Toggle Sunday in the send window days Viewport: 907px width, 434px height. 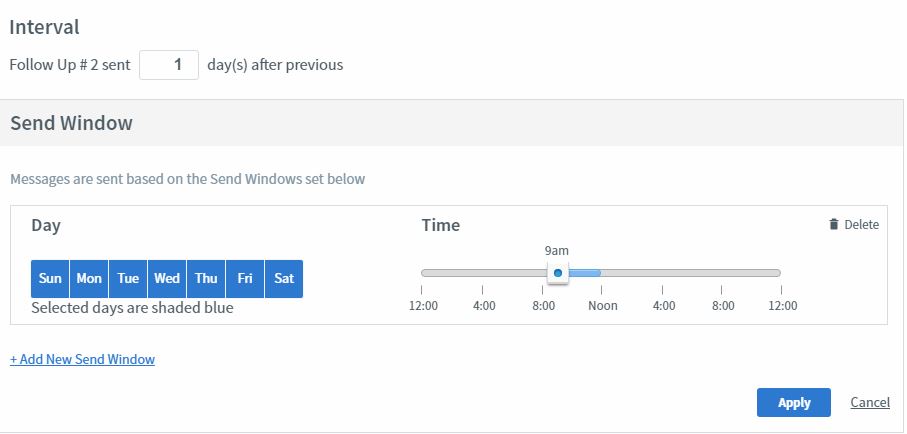(x=50, y=279)
